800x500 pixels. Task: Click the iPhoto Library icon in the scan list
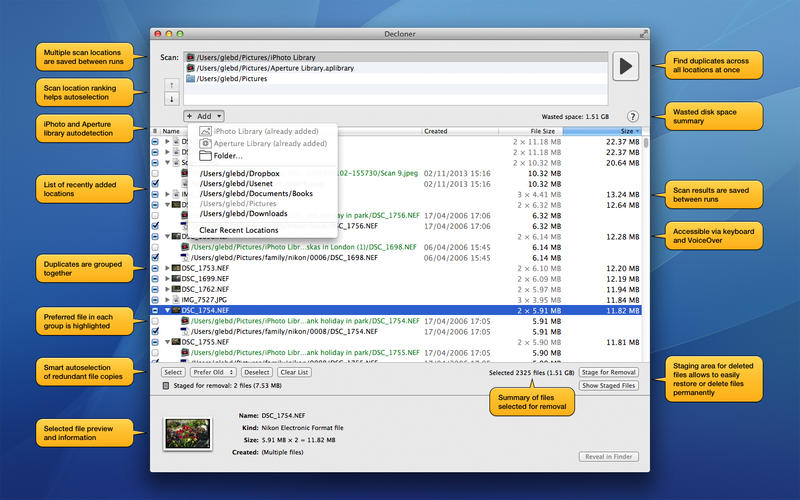tap(190, 57)
